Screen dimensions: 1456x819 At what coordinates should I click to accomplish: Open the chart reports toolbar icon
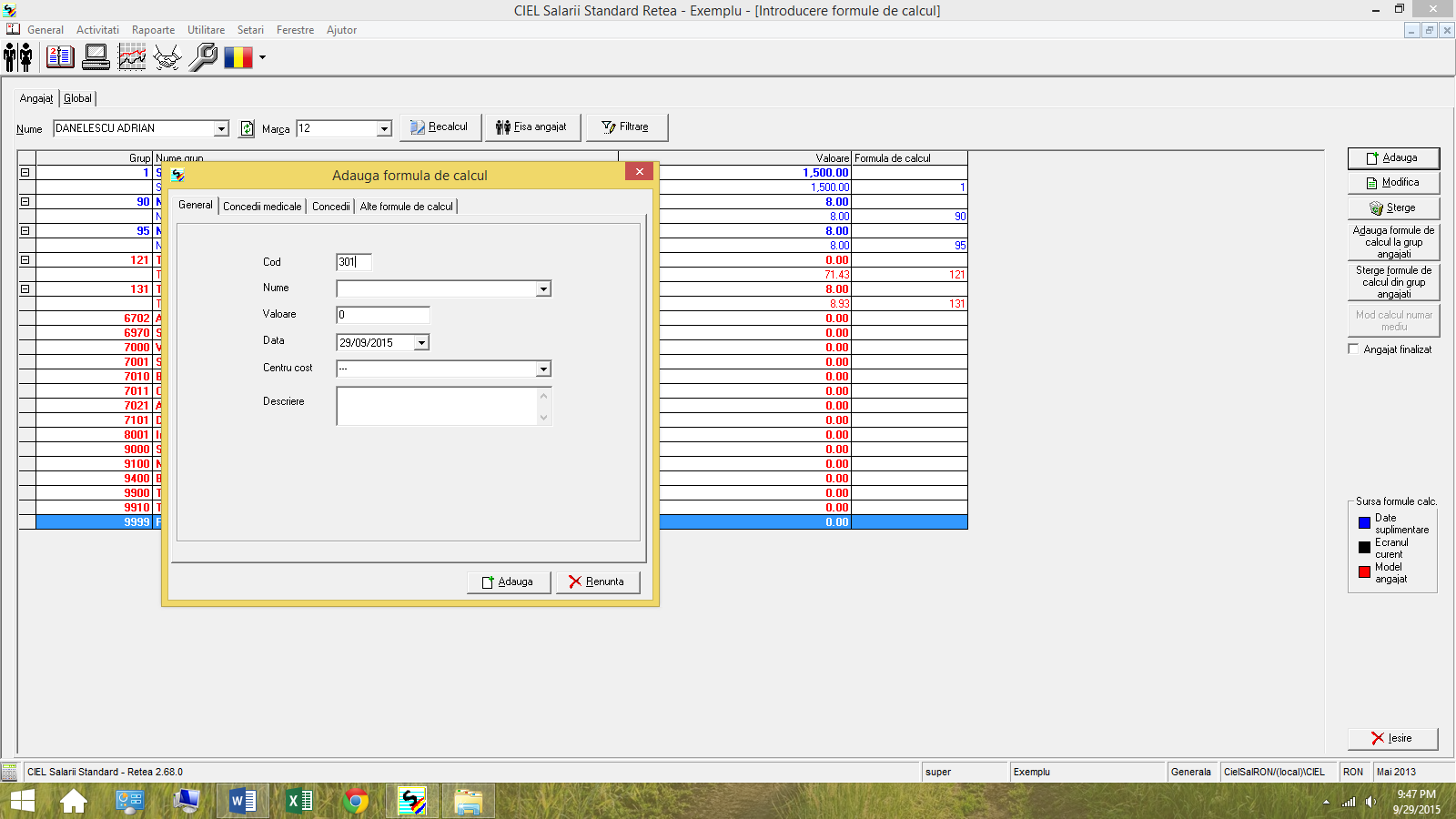(132, 57)
